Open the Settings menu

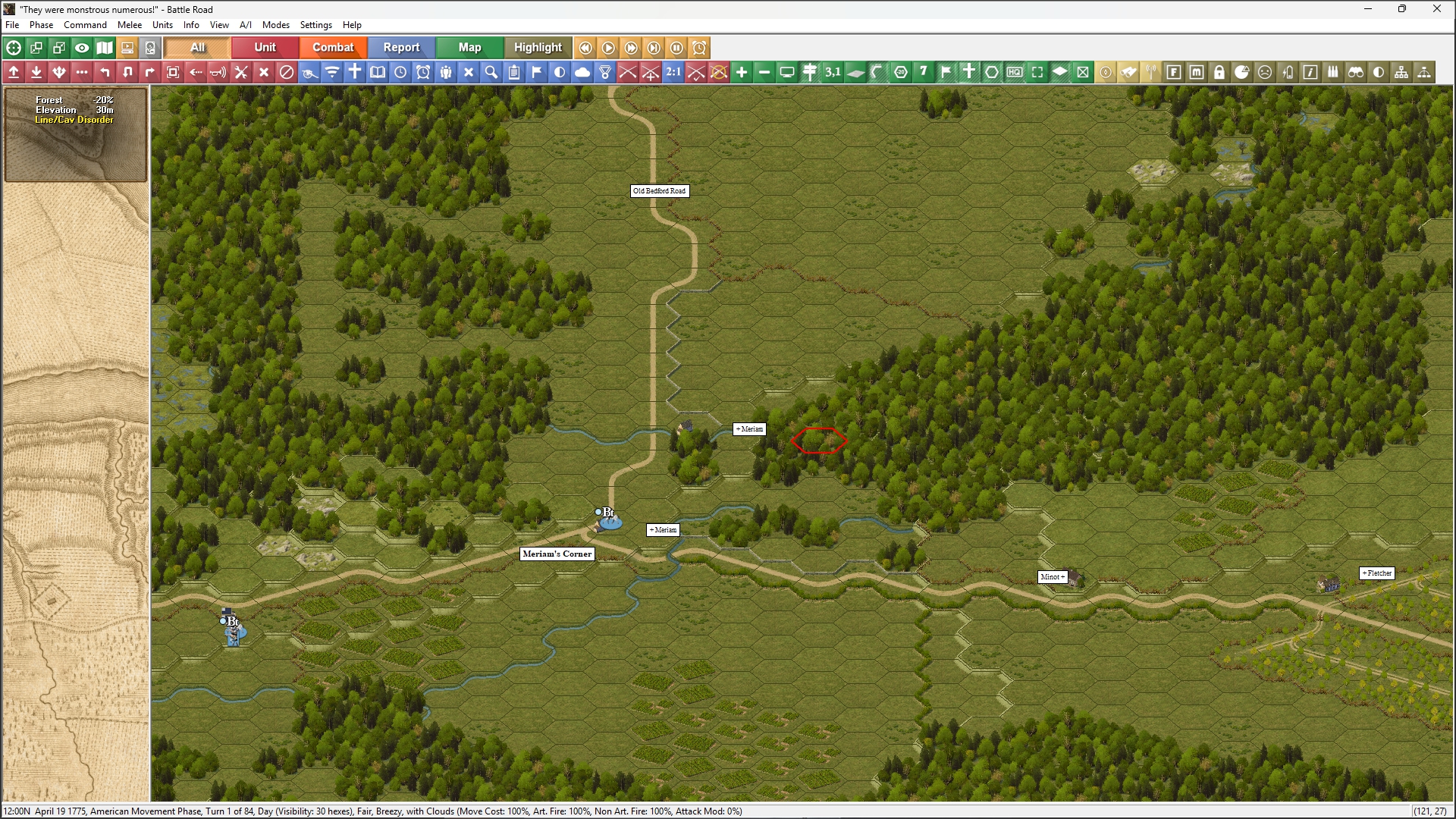coord(316,25)
